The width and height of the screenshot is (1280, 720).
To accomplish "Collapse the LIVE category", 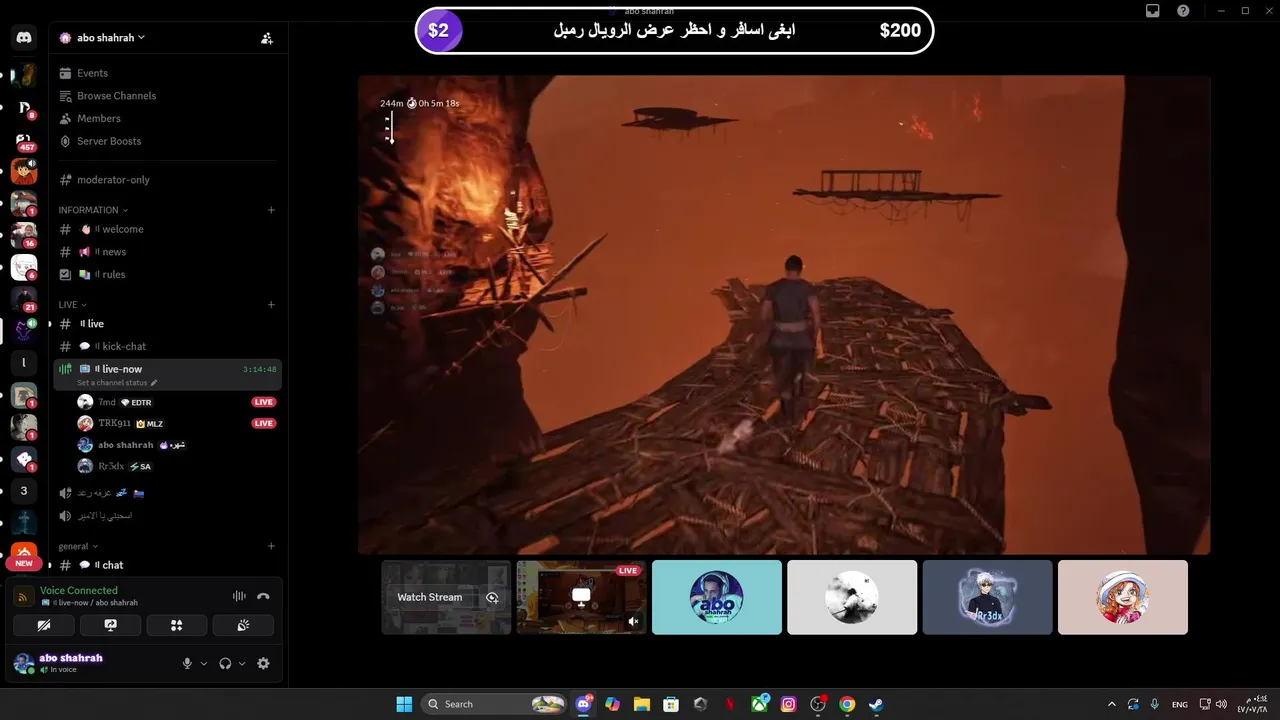I will pos(72,304).
